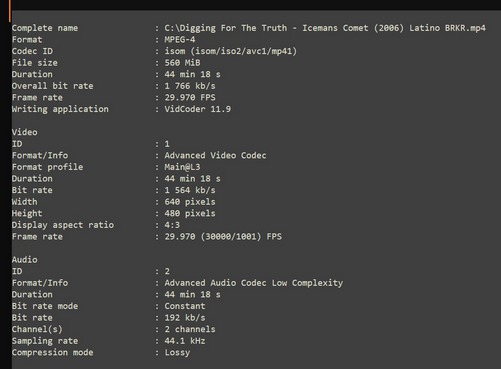The width and height of the screenshot is (501, 369).
Task: Click the Codec ID isom value
Action: coord(230,51)
